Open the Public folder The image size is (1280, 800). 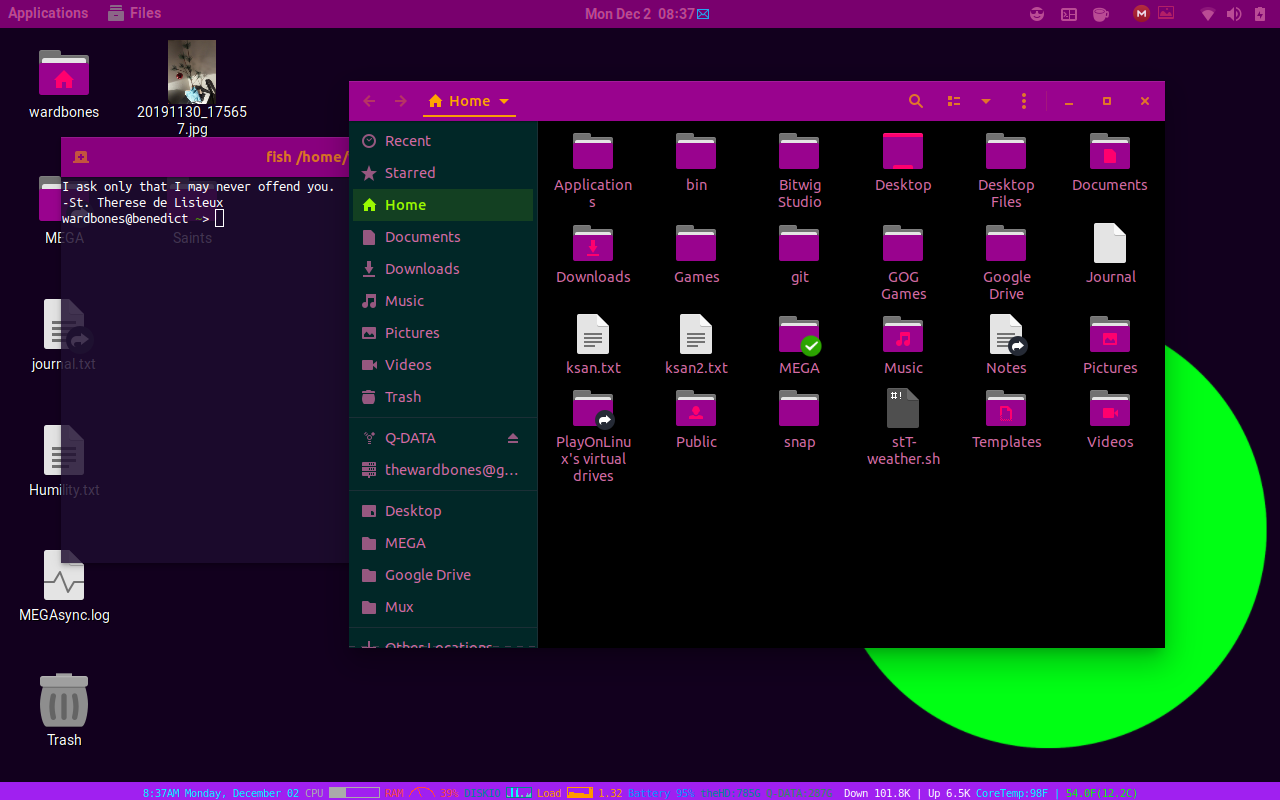point(696,420)
